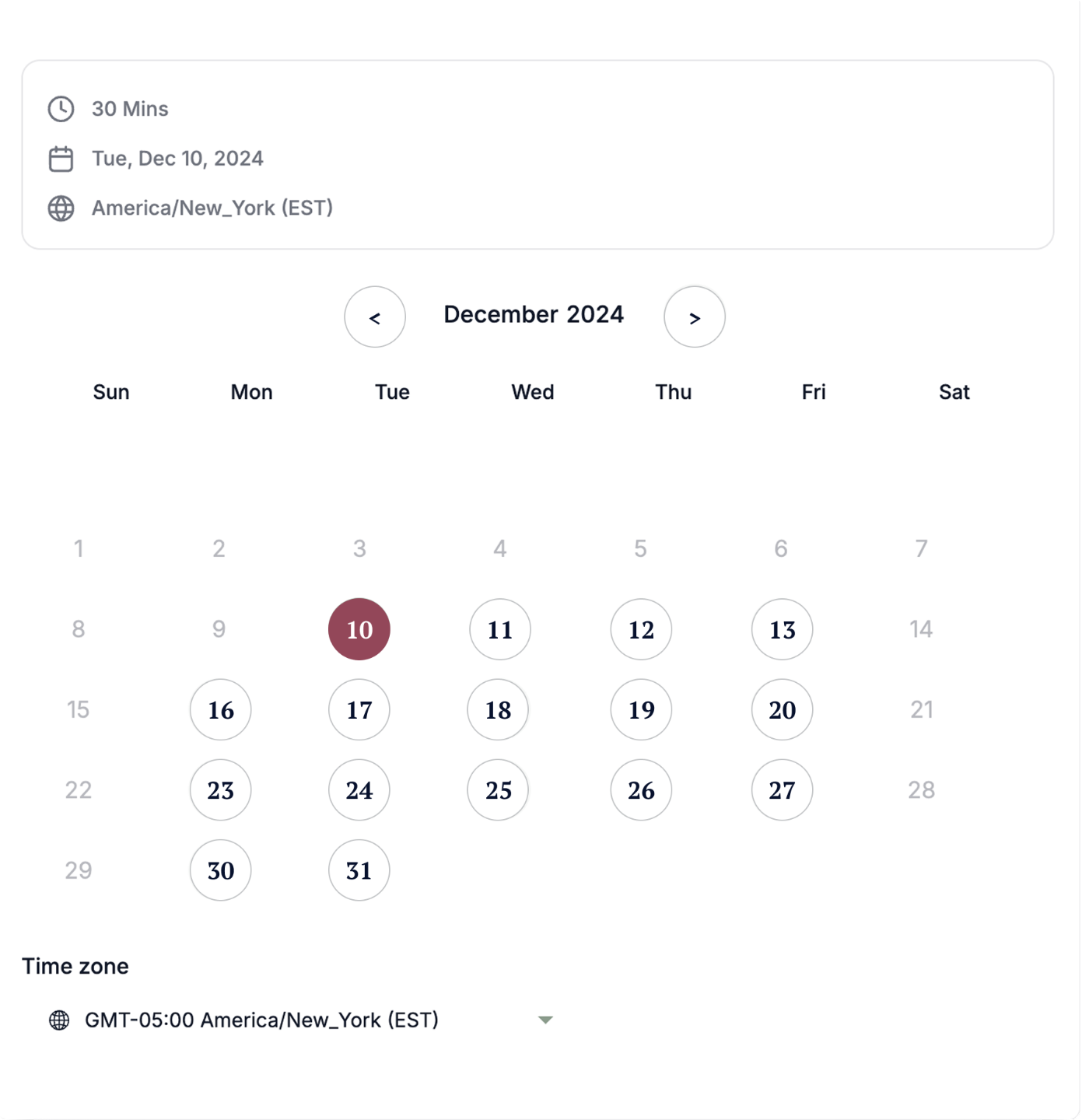1082x1120 pixels.
Task: Click the calendar icon beside the date
Action: [61, 159]
